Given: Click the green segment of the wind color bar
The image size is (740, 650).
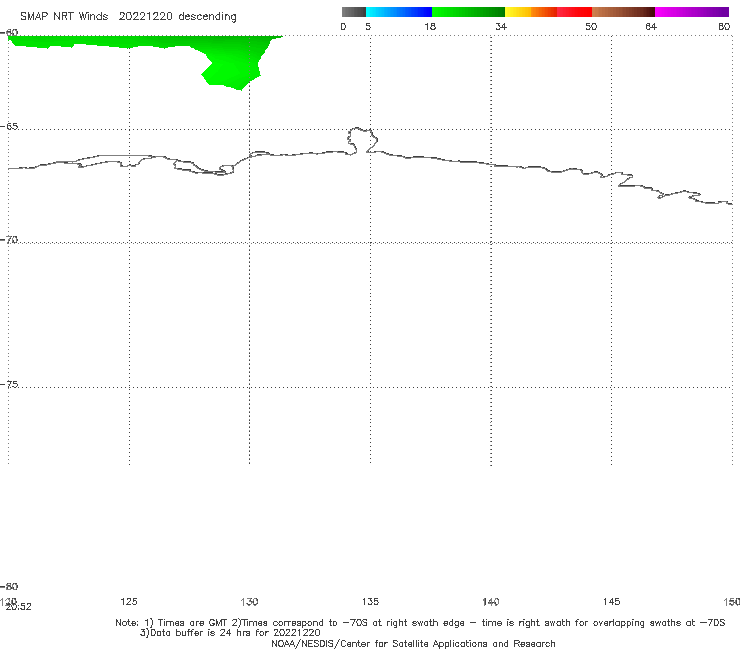Looking at the screenshot, I should [468, 12].
